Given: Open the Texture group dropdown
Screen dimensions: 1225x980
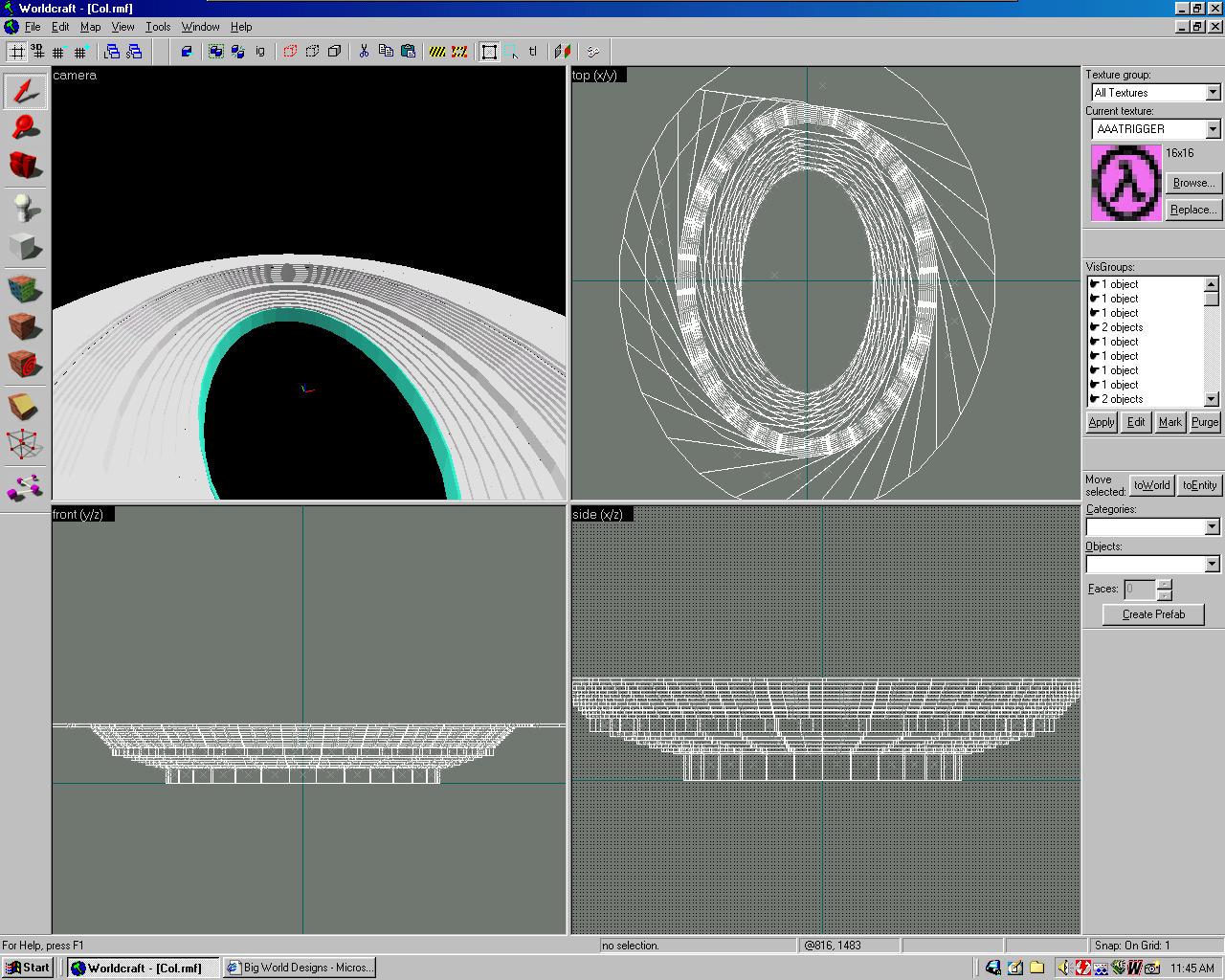Looking at the screenshot, I should (1213, 93).
